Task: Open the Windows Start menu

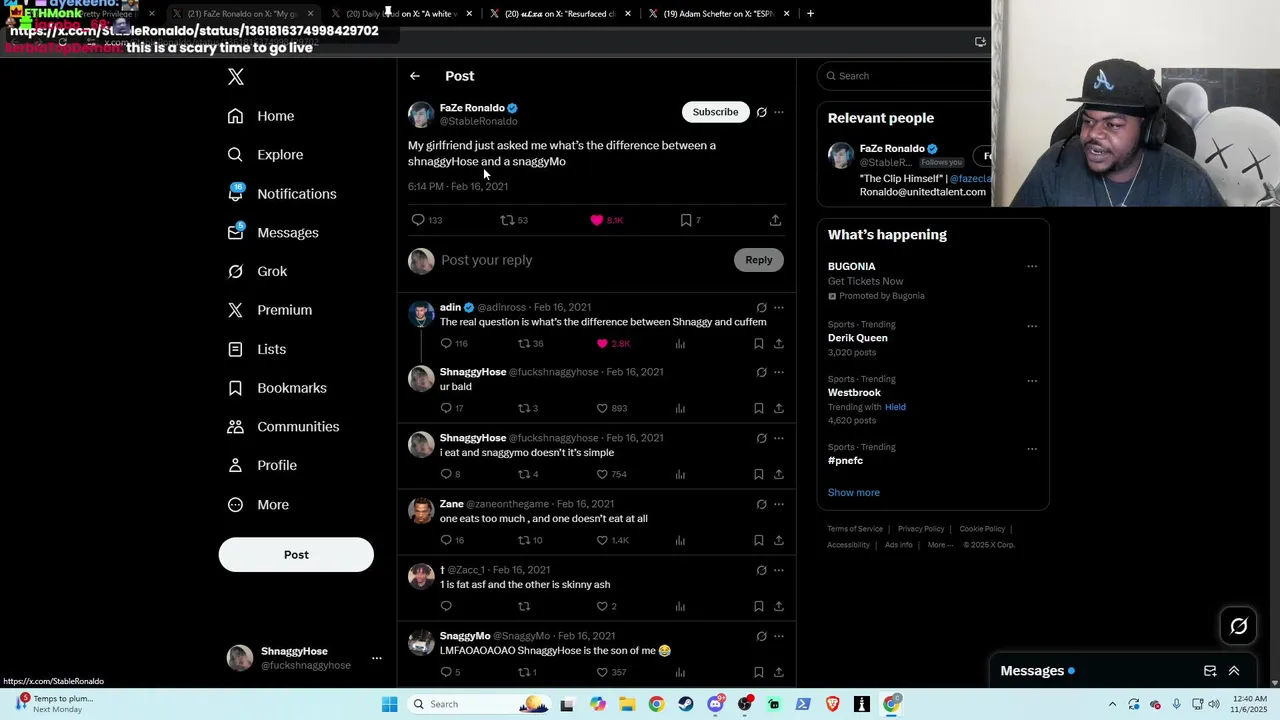Action: (389, 704)
